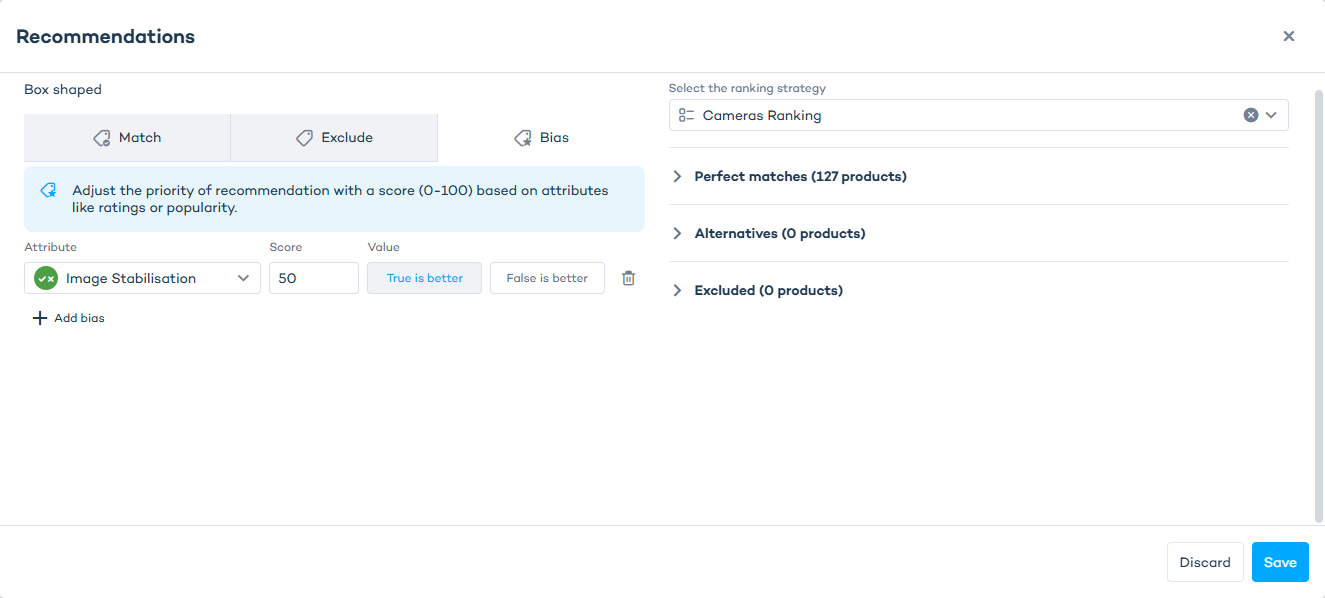Discard the recommendation changes

1205,562
